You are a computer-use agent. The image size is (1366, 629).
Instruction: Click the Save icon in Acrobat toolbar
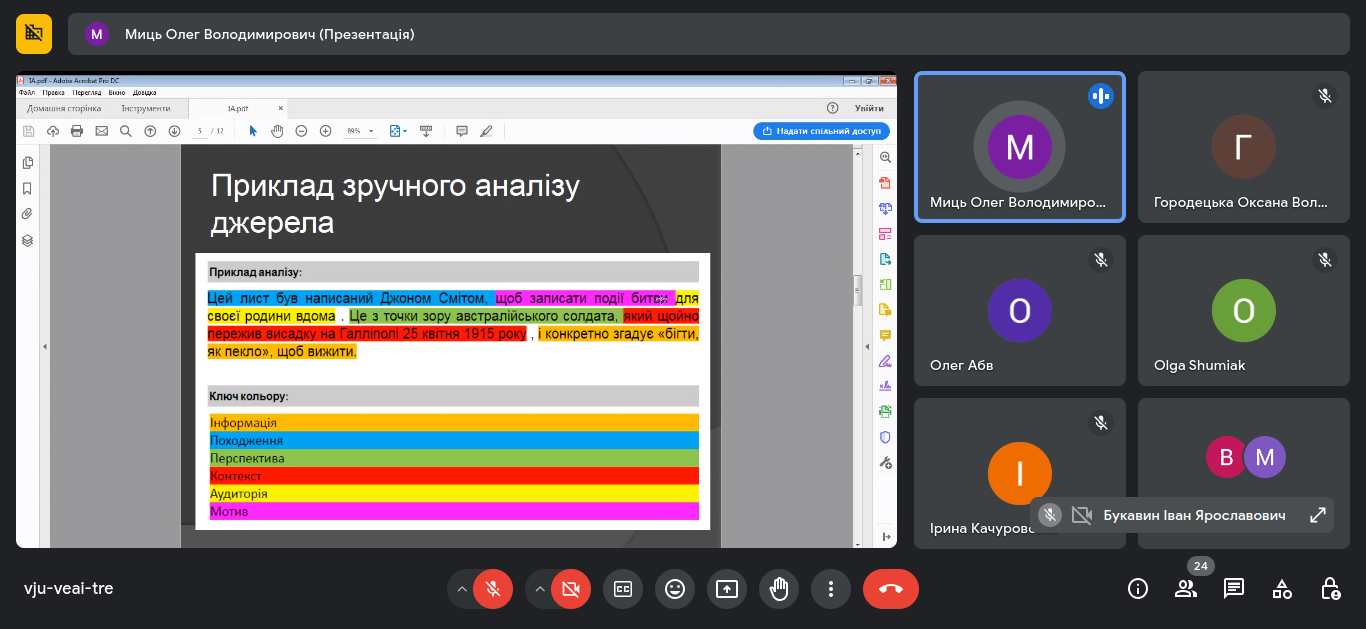pos(29,131)
